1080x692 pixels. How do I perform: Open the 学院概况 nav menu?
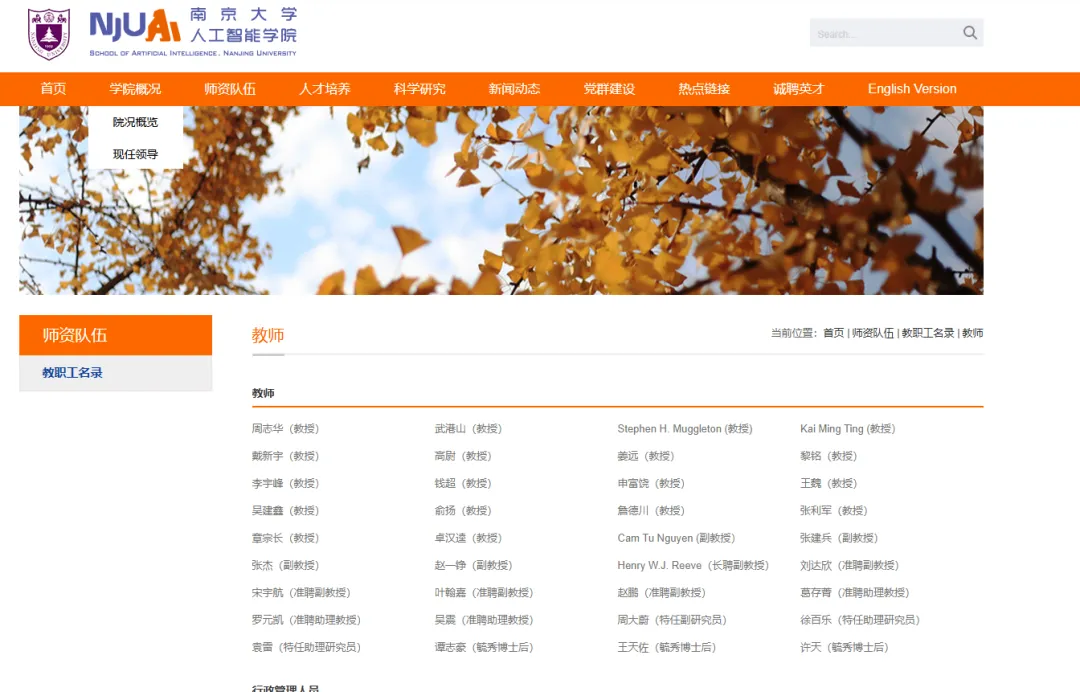135,89
